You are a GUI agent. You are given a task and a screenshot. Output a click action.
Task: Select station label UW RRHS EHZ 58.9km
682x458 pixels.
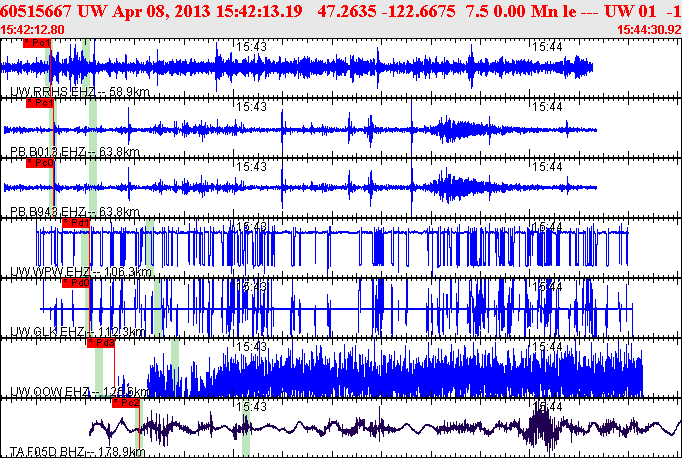[x=80, y=92]
